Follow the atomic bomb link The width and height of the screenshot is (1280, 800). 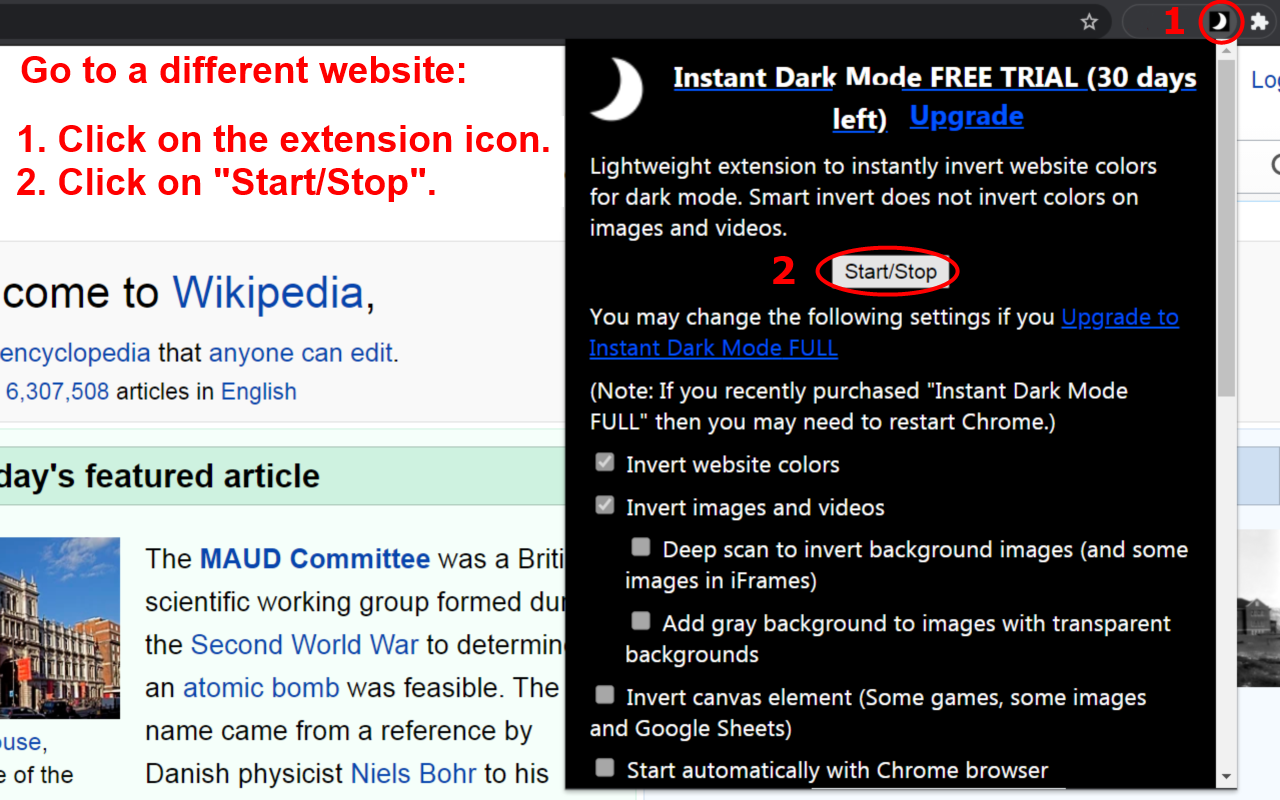[x=261, y=687]
